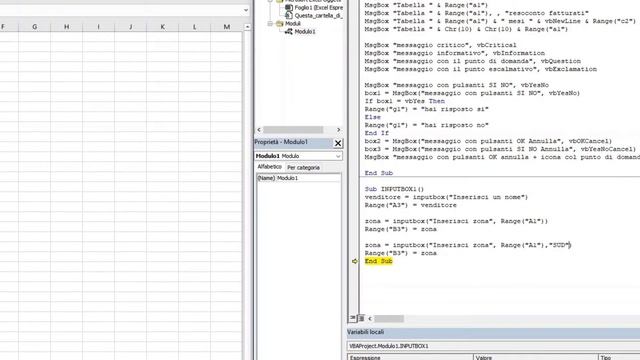
Task: Click the Sub INPUTBOX1() code line
Action: click(x=394, y=189)
